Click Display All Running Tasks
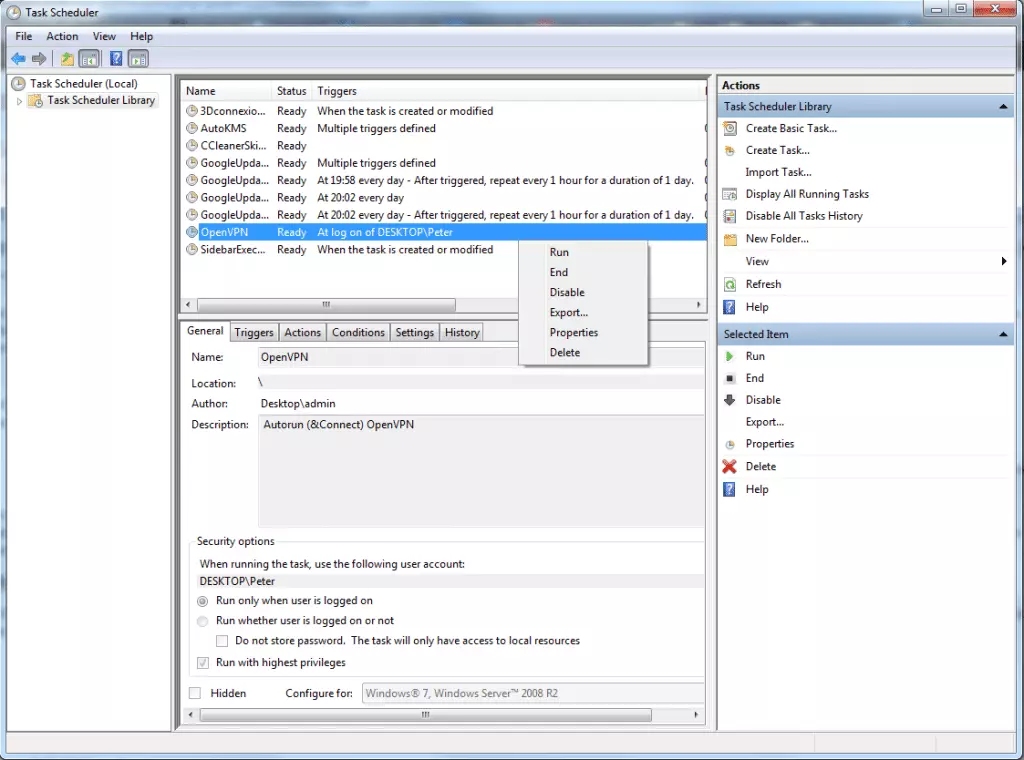 tap(806, 193)
